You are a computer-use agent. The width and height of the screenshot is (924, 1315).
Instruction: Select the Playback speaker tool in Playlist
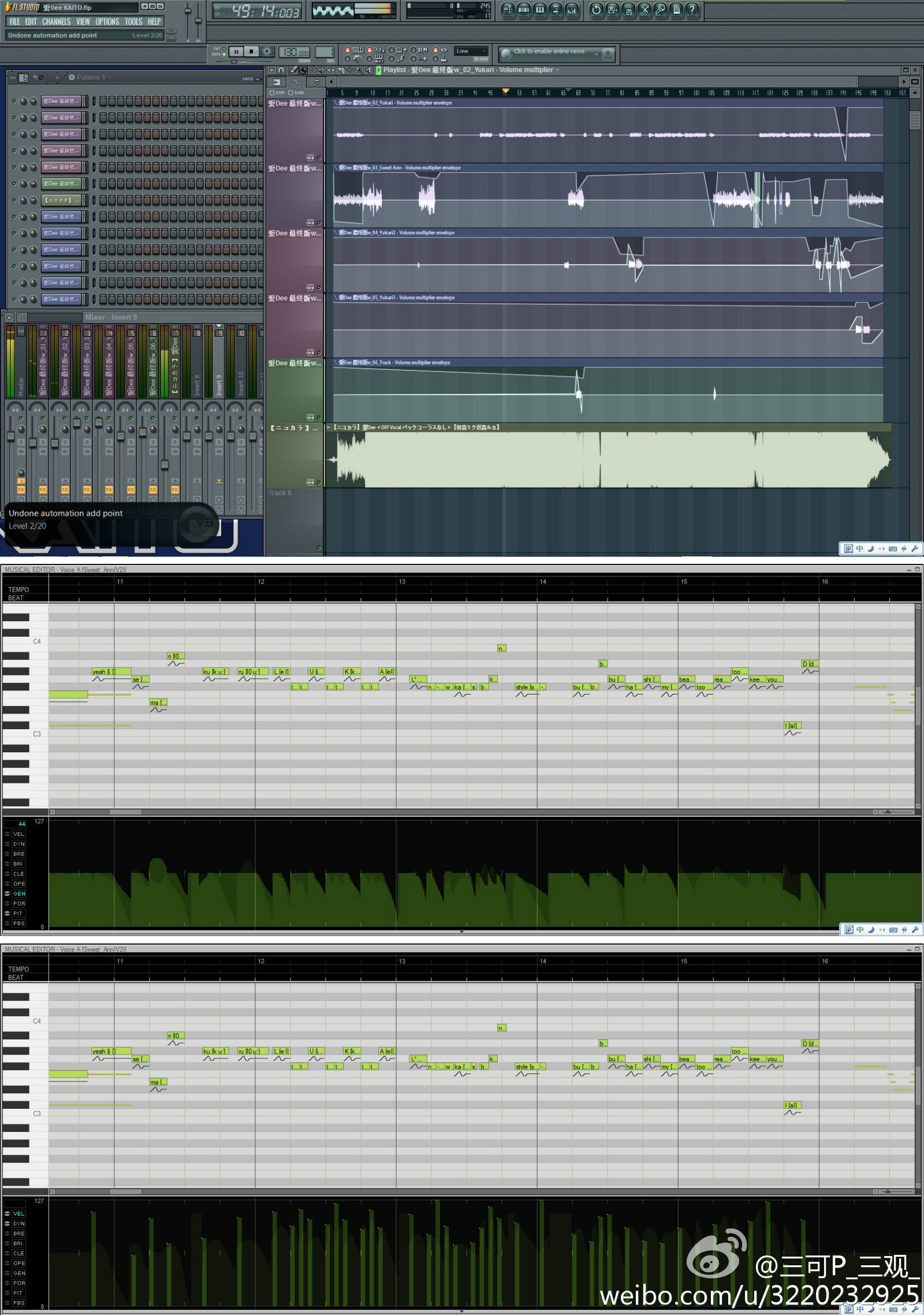click(x=368, y=70)
